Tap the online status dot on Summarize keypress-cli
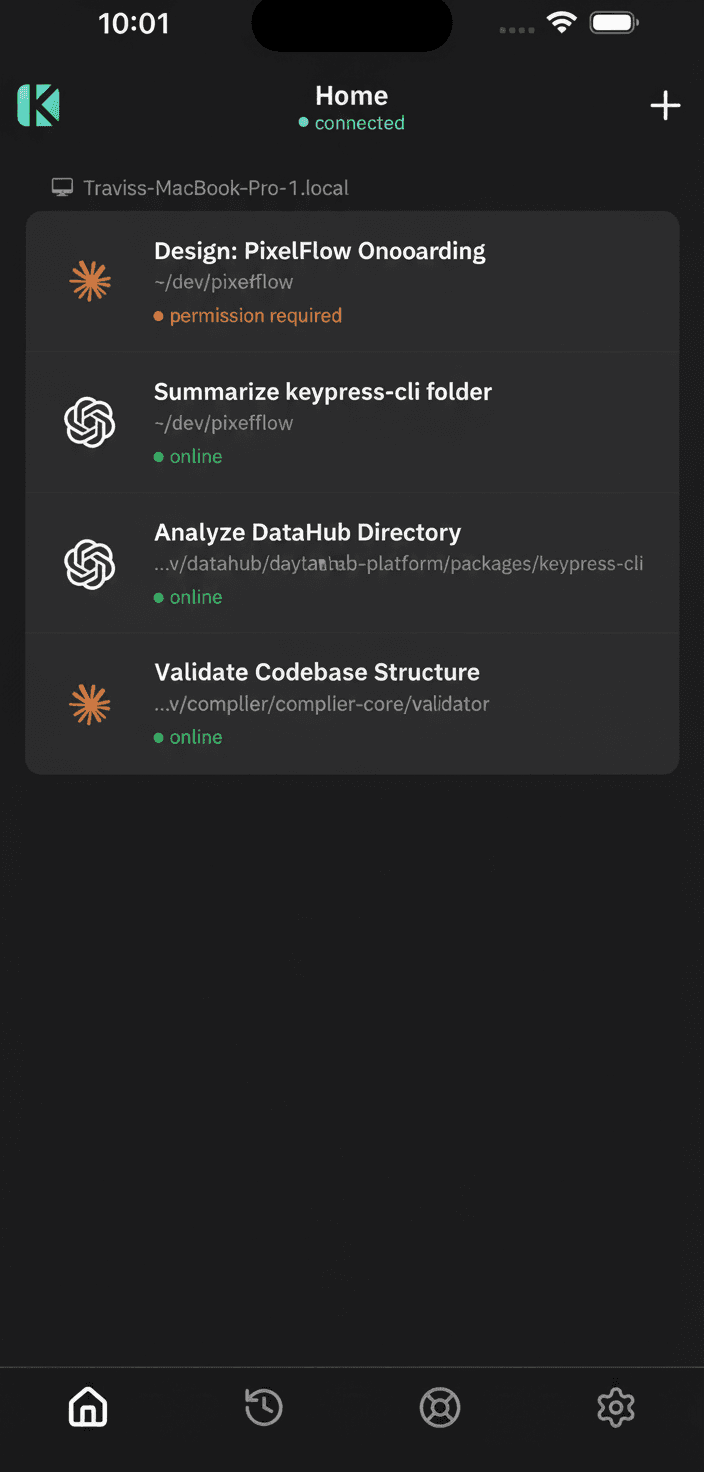Screen dimensions: 704x1472 pyautogui.click(x=159, y=456)
